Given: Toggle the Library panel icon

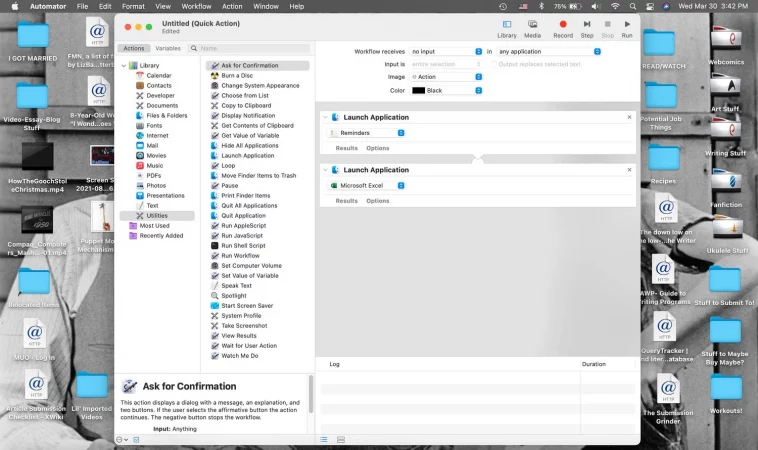Looking at the screenshot, I should point(507,27).
